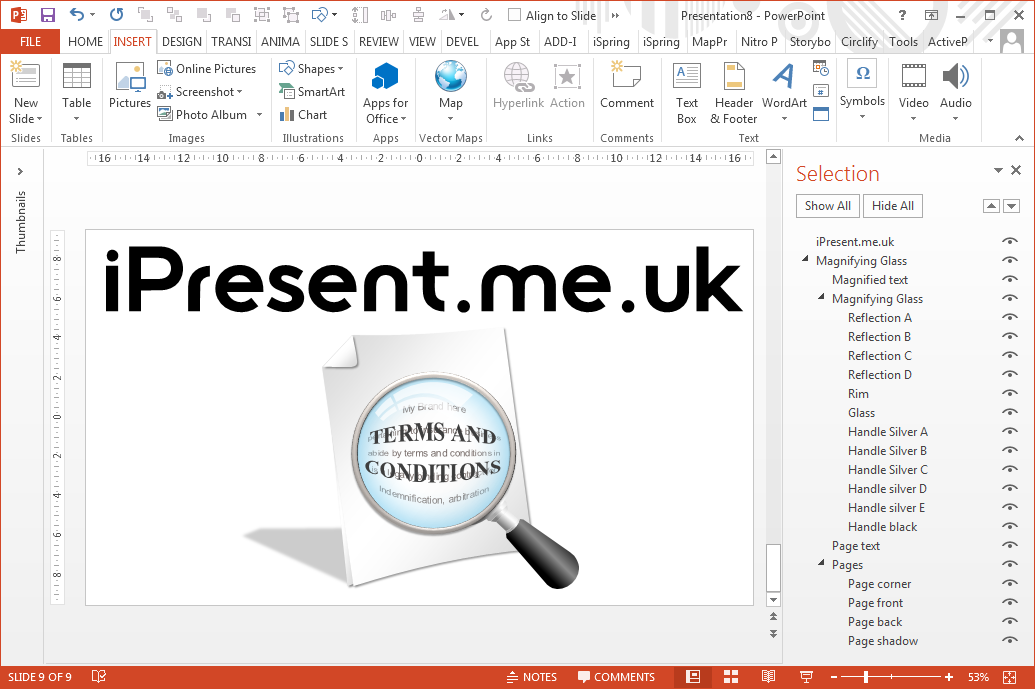Save the presentation via floppy disk icon
The width and height of the screenshot is (1035, 689).
tap(48, 15)
